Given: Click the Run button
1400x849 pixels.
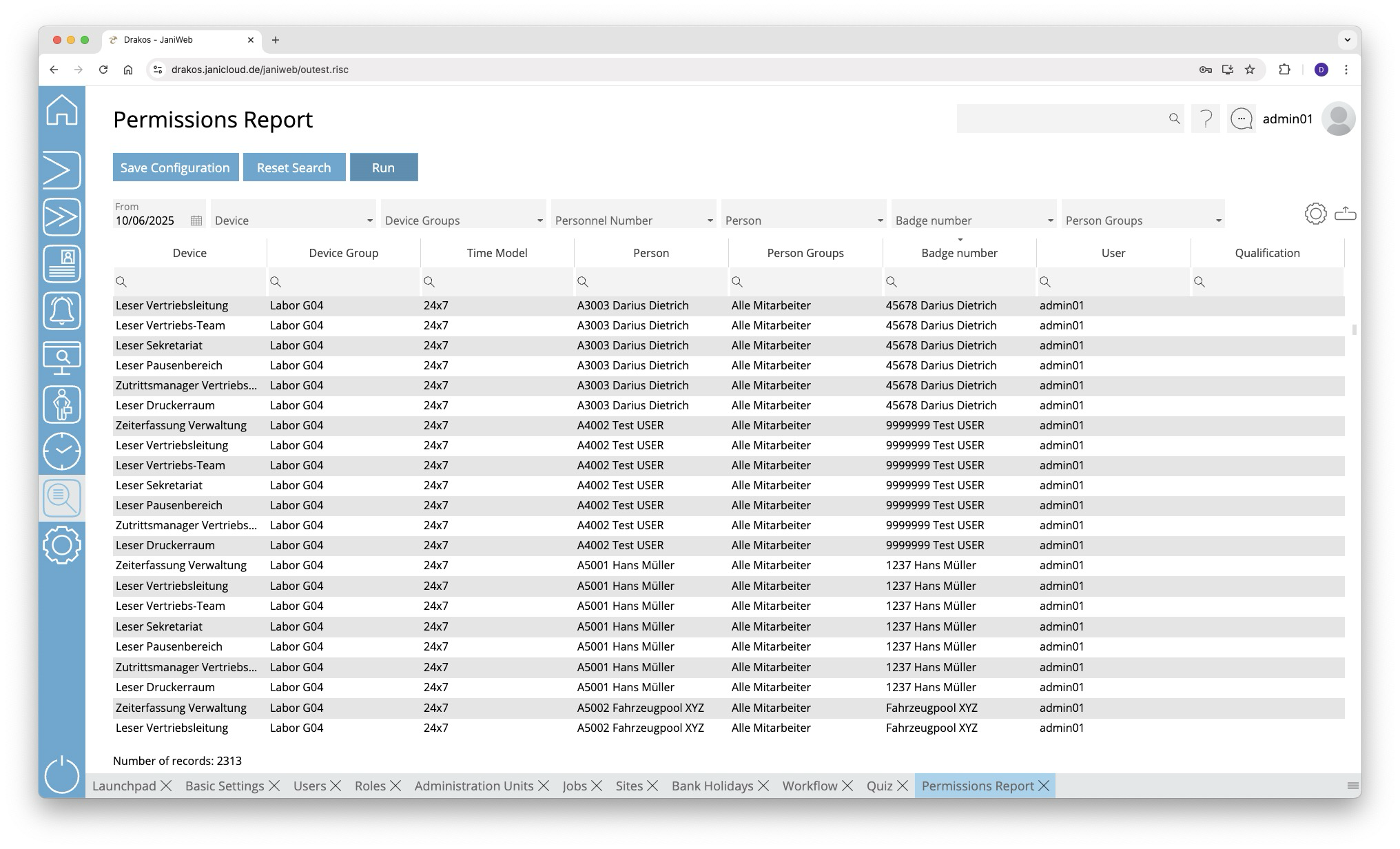Looking at the screenshot, I should tap(383, 167).
